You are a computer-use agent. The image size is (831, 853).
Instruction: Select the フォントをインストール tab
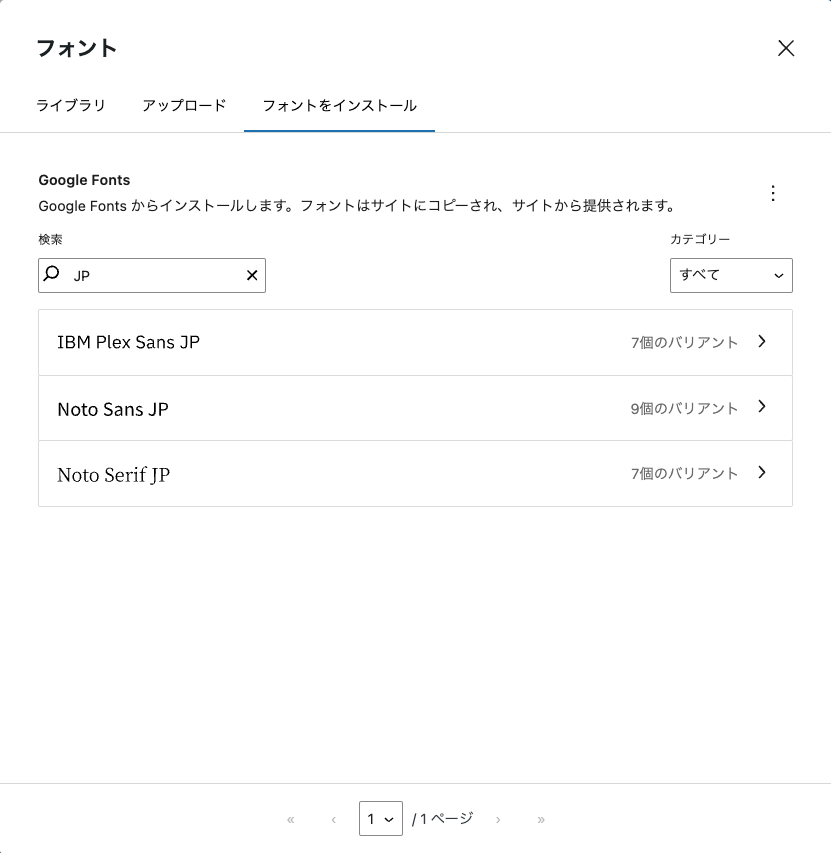pos(339,106)
